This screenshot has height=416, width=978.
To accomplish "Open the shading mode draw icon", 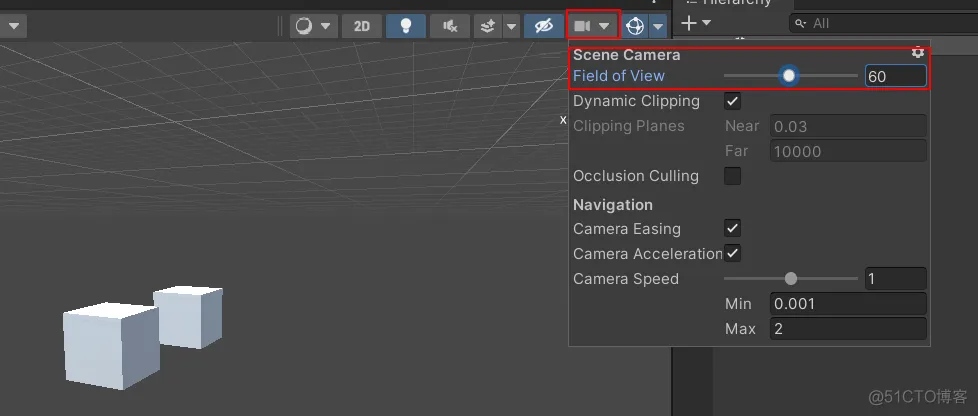I will [x=304, y=26].
